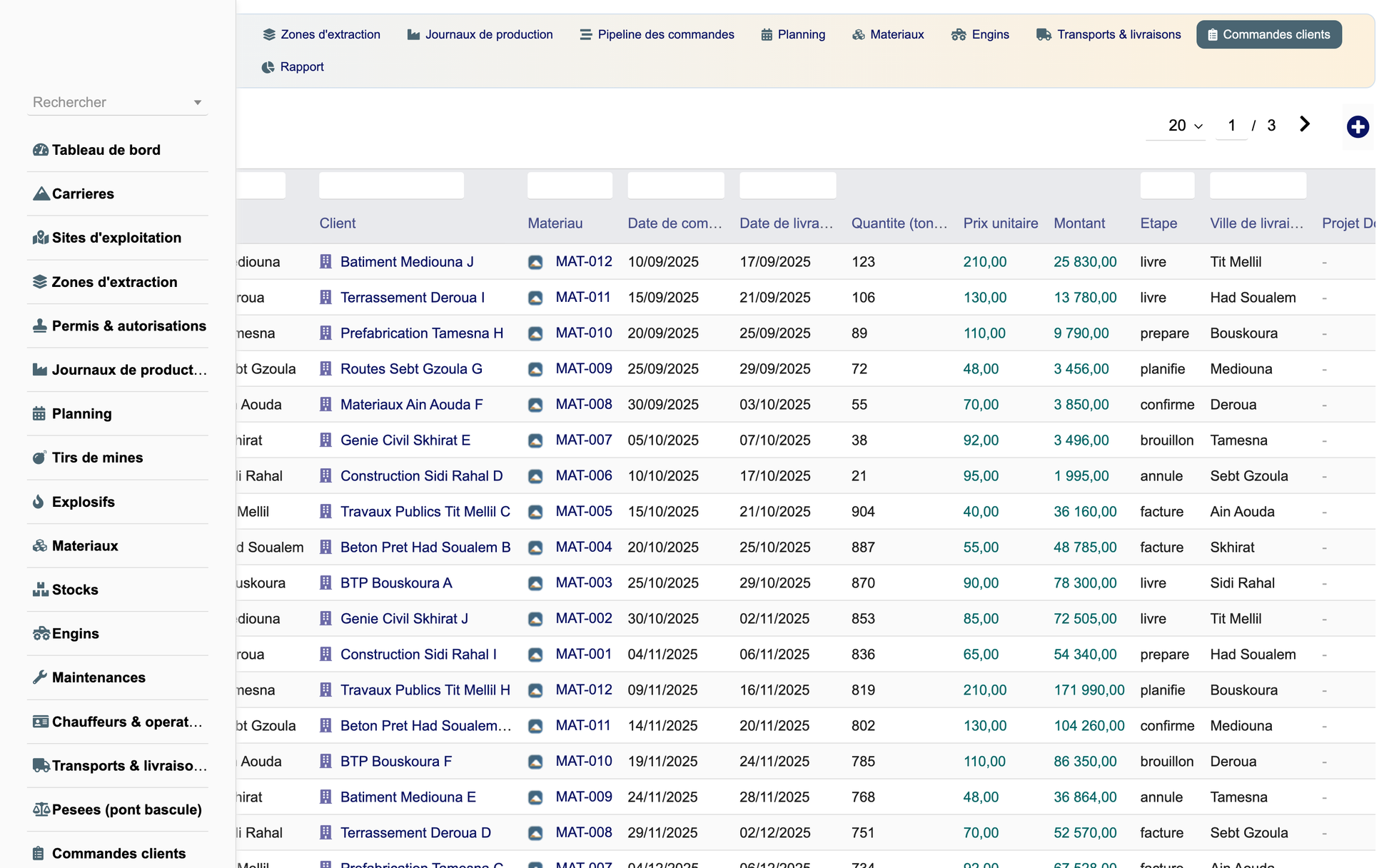
Task: Click the Pesees balance scale icon
Action: (41, 809)
